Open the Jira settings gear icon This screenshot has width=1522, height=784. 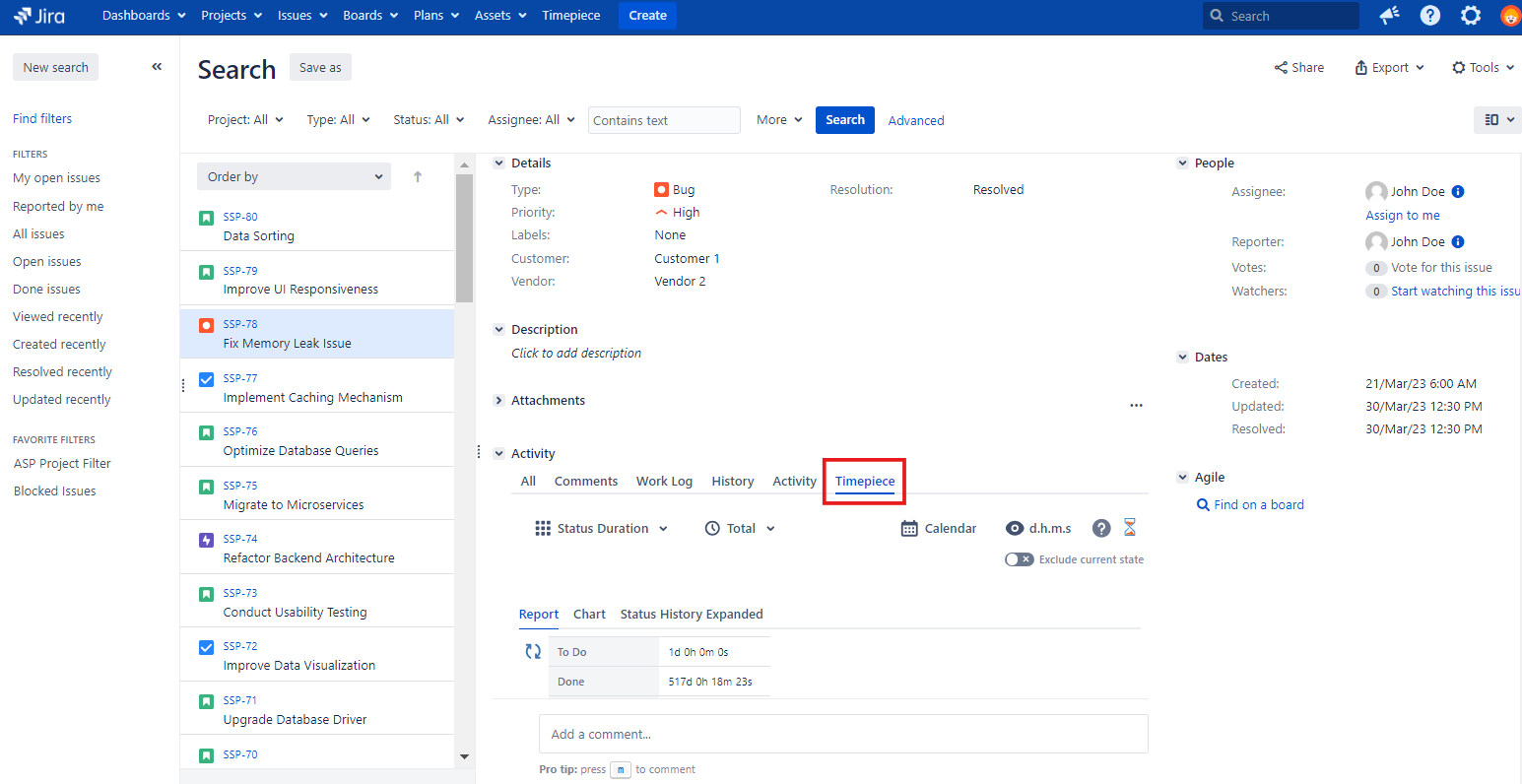(x=1471, y=16)
